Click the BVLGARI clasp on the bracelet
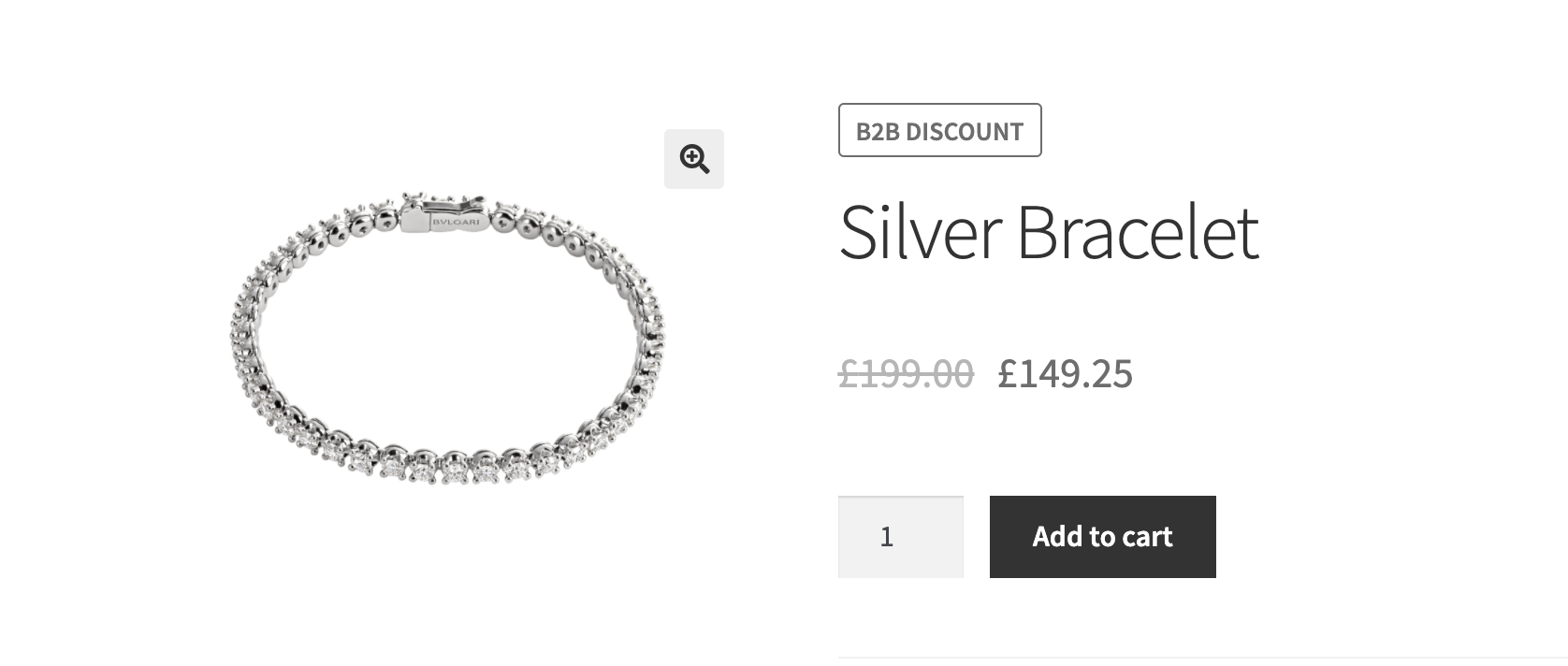 click(x=445, y=215)
